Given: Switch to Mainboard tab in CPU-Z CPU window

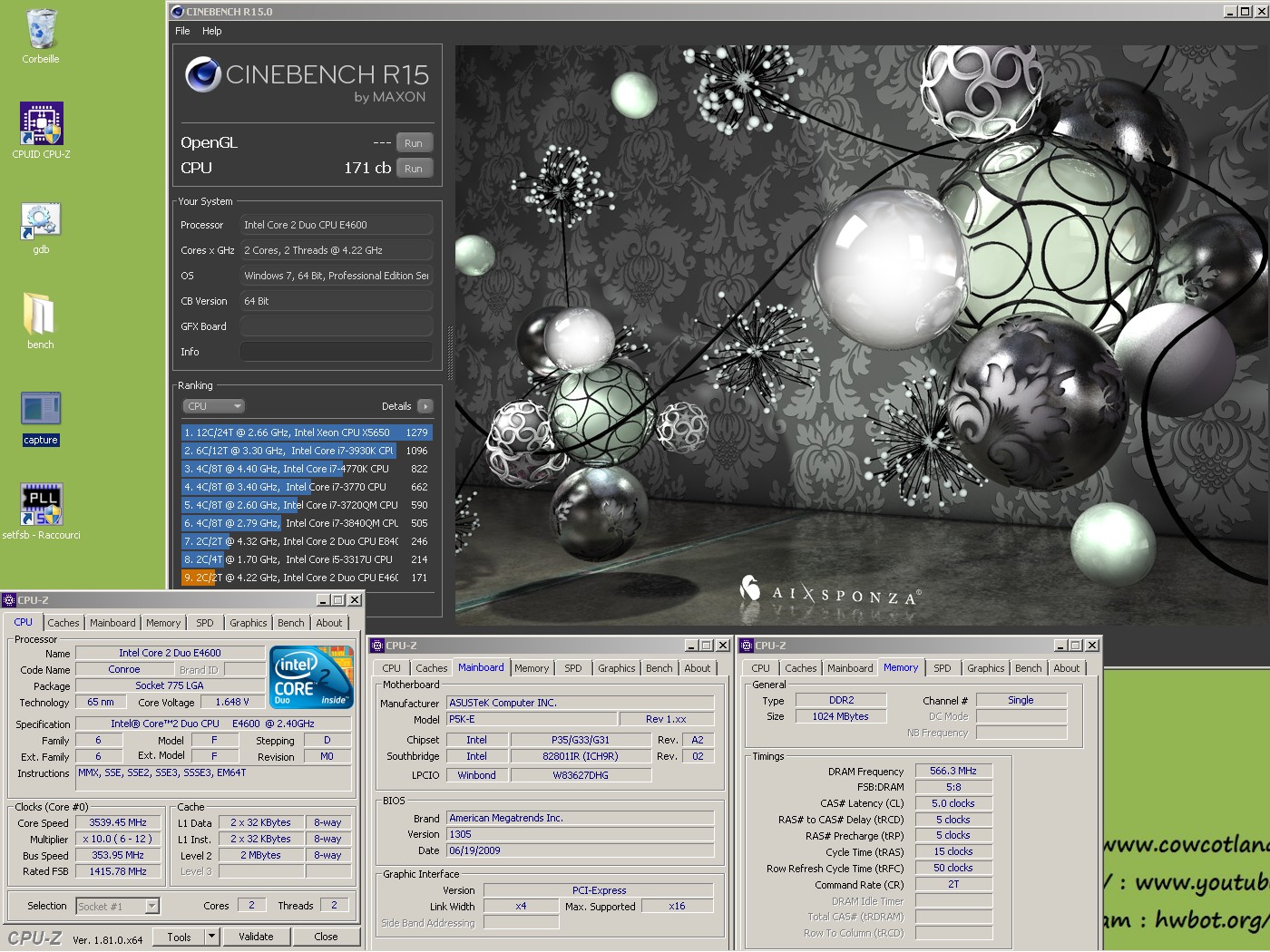Looking at the screenshot, I should pos(112,623).
